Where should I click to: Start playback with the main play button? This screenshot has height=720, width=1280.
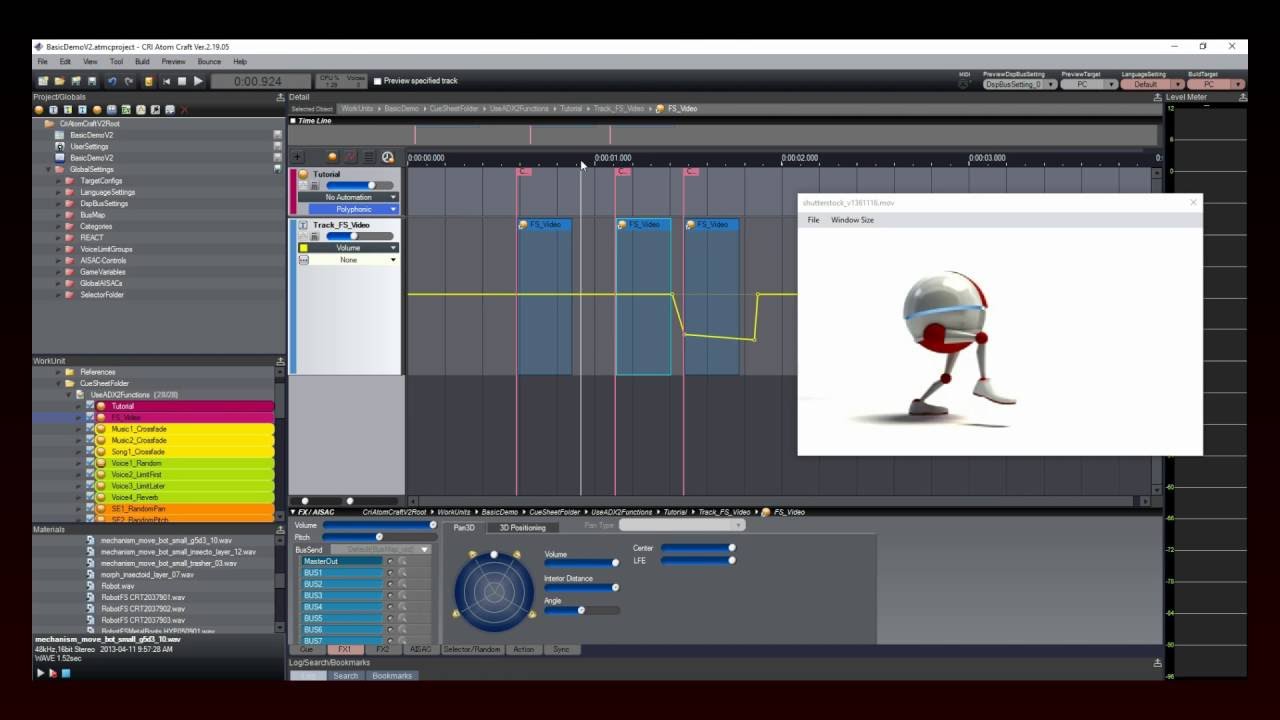[x=198, y=81]
